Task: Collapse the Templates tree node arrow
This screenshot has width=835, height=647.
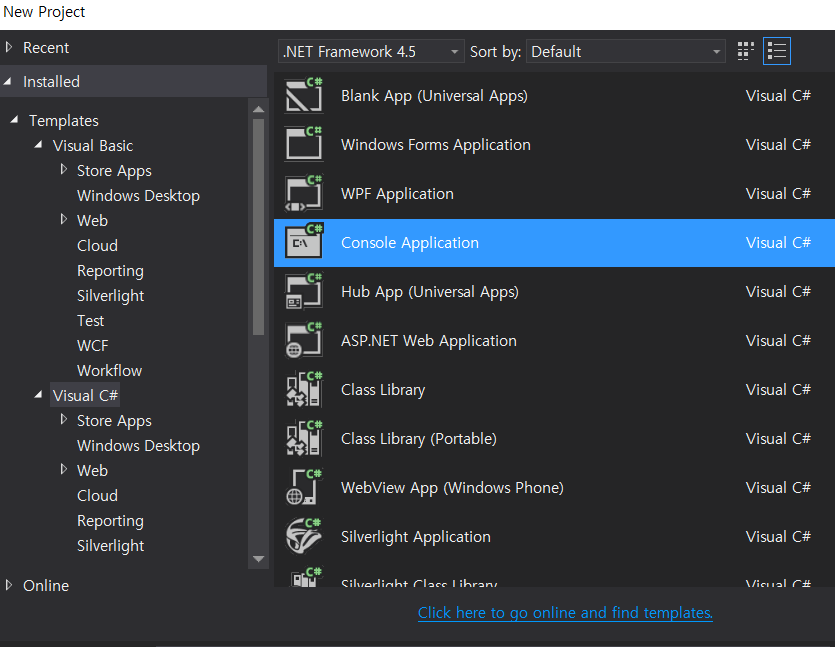Action: coord(14,120)
